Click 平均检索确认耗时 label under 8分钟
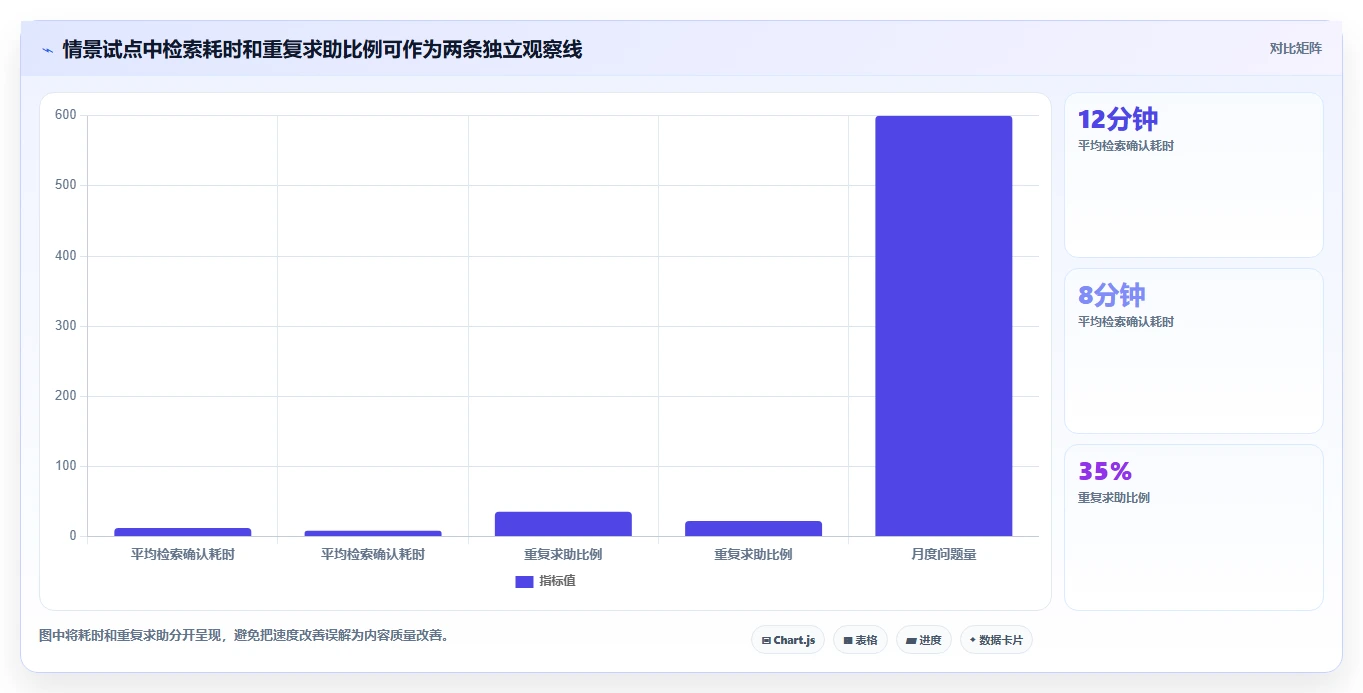Image resolution: width=1363 pixels, height=693 pixels. click(1126, 321)
